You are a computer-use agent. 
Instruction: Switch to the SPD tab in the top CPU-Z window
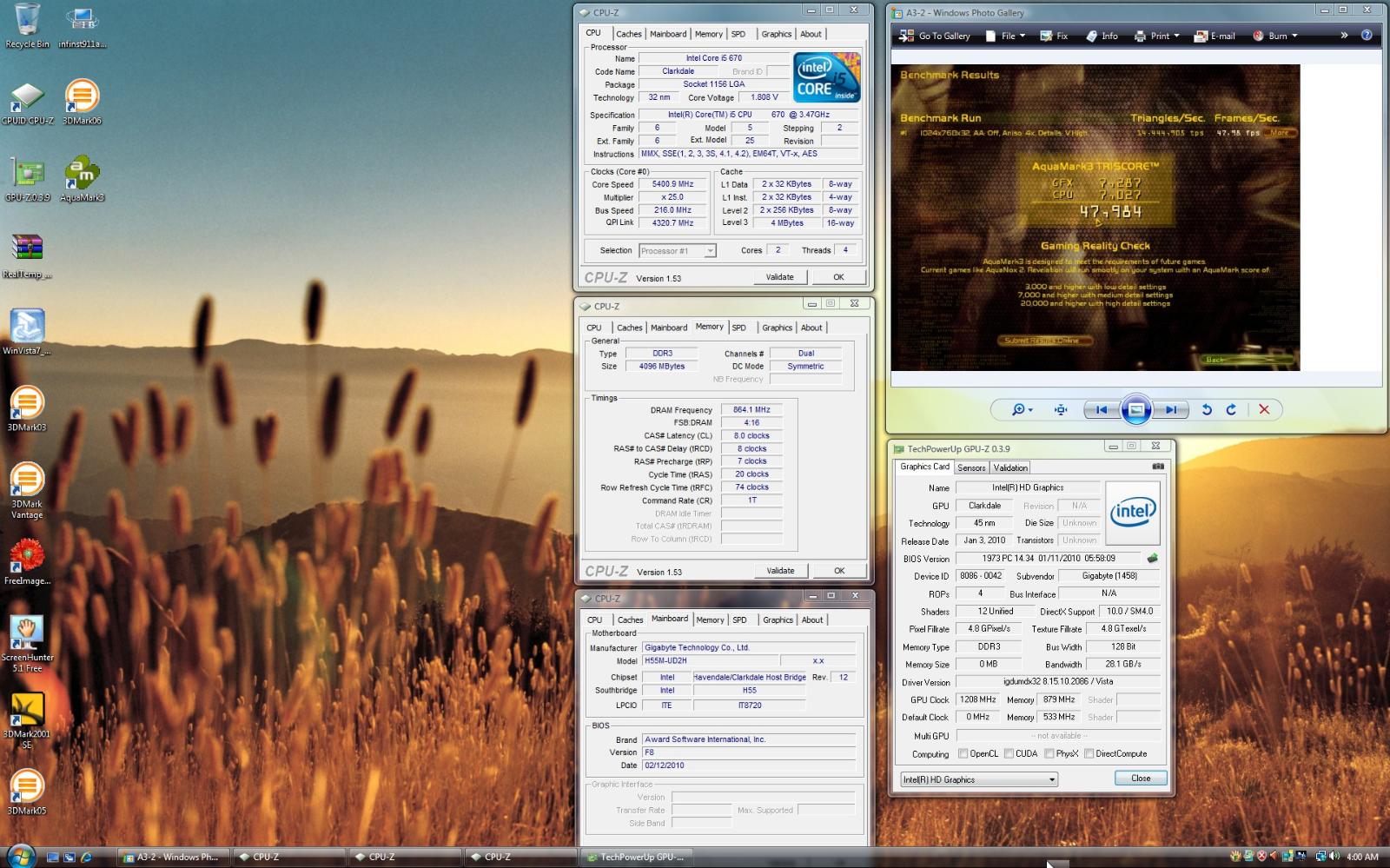point(738,34)
